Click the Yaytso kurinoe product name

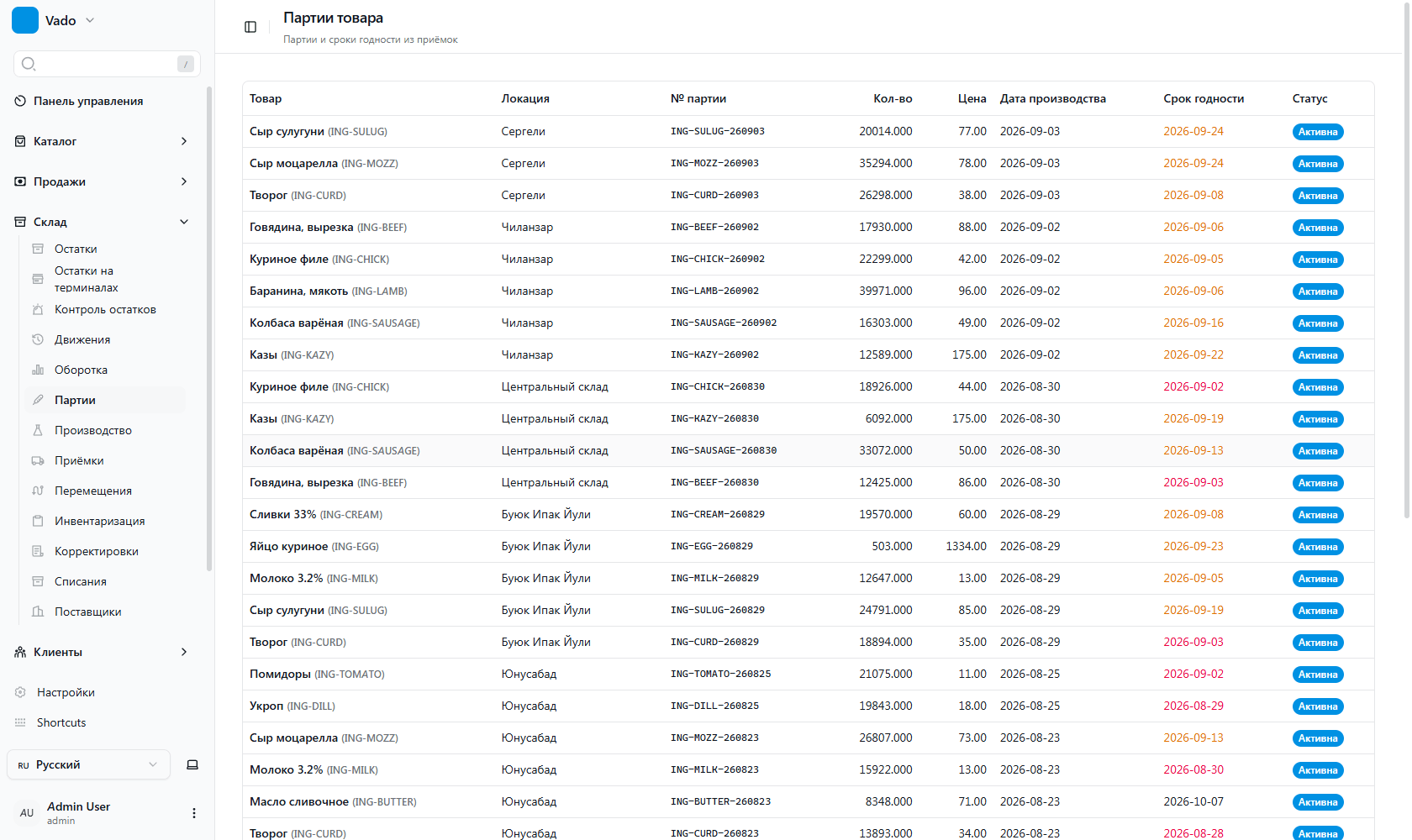[x=289, y=546]
